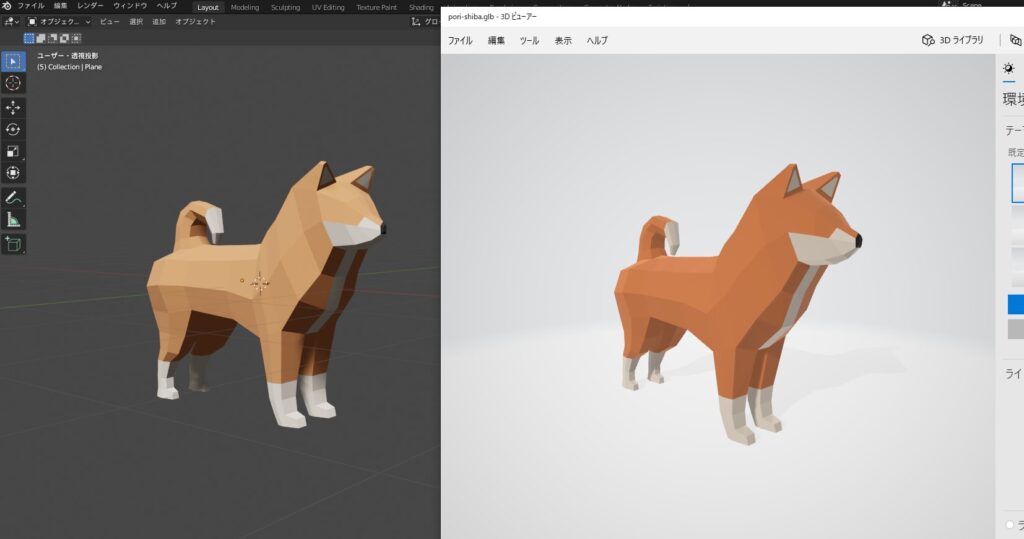This screenshot has height=539, width=1024.
Task: Open the object mode dropdown
Action: point(59,21)
